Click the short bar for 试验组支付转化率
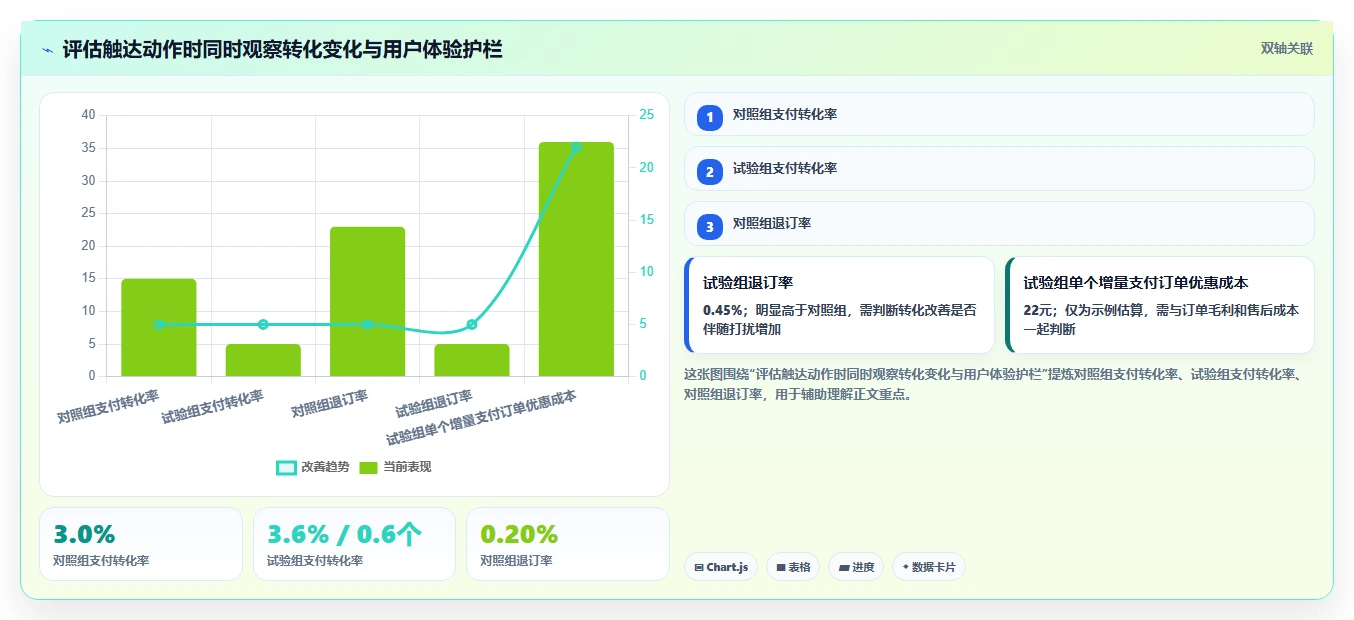 click(x=263, y=360)
